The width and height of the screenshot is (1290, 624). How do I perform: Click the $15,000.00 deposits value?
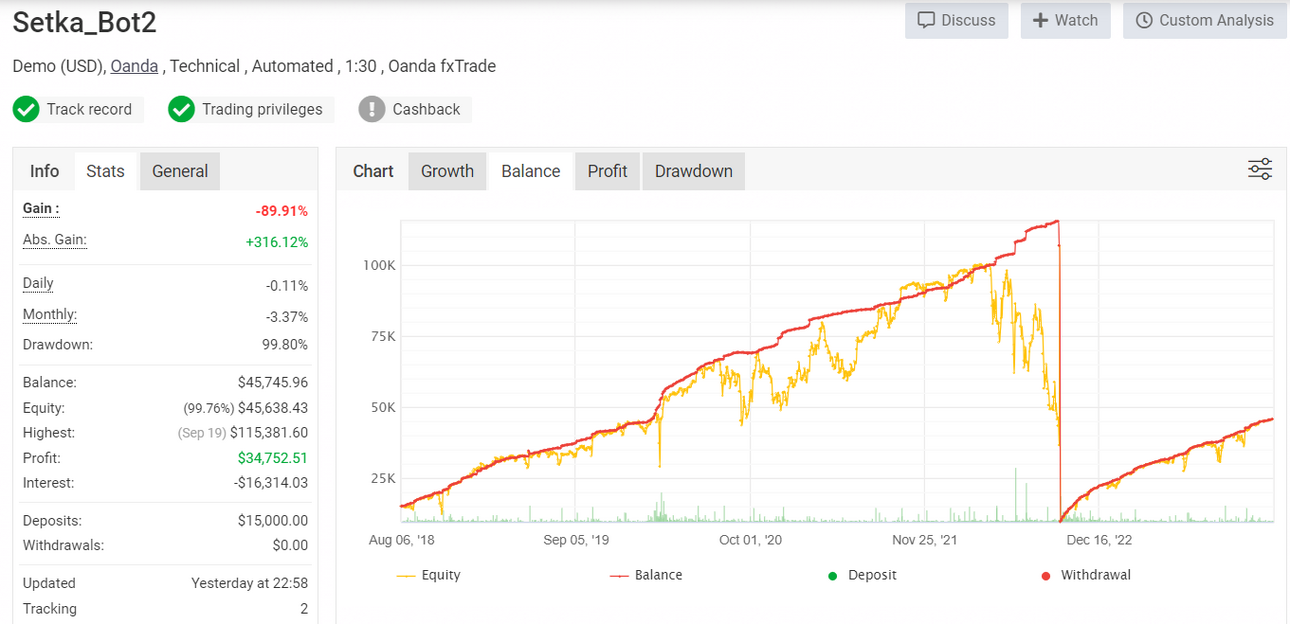273,520
